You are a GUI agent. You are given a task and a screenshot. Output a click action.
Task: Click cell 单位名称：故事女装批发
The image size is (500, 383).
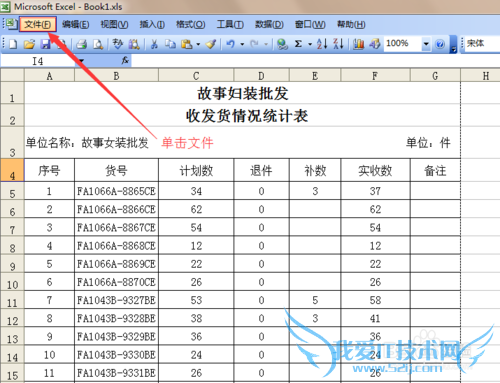[87, 143]
